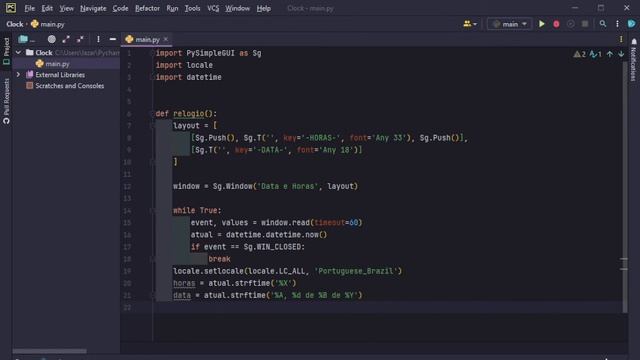Open the Project tool window side tab
The width and height of the screenshot is (640, 360).
6,51
